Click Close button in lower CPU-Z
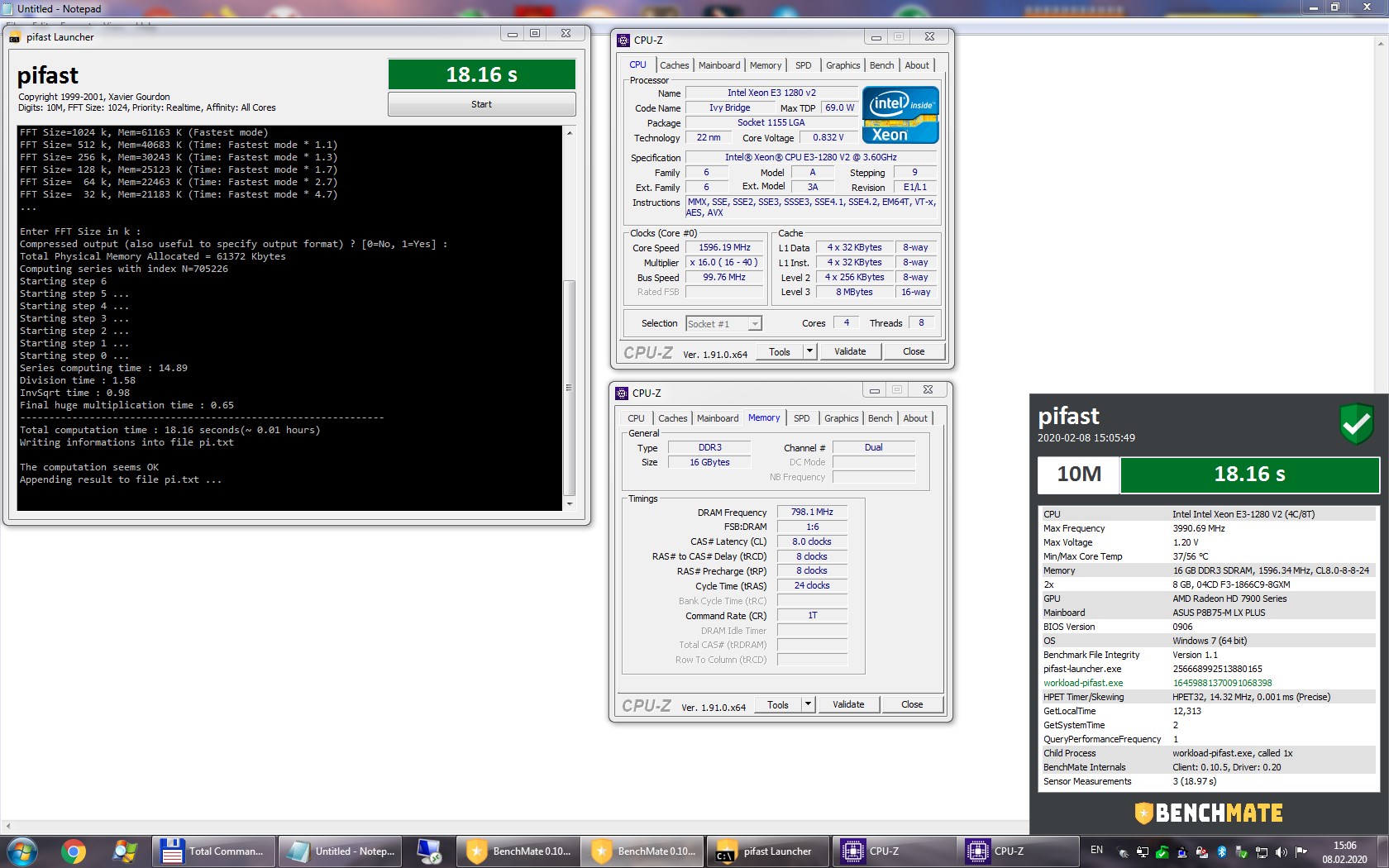Image resolution: width=1389 pixels, height=868 pixels. (912, 704)
